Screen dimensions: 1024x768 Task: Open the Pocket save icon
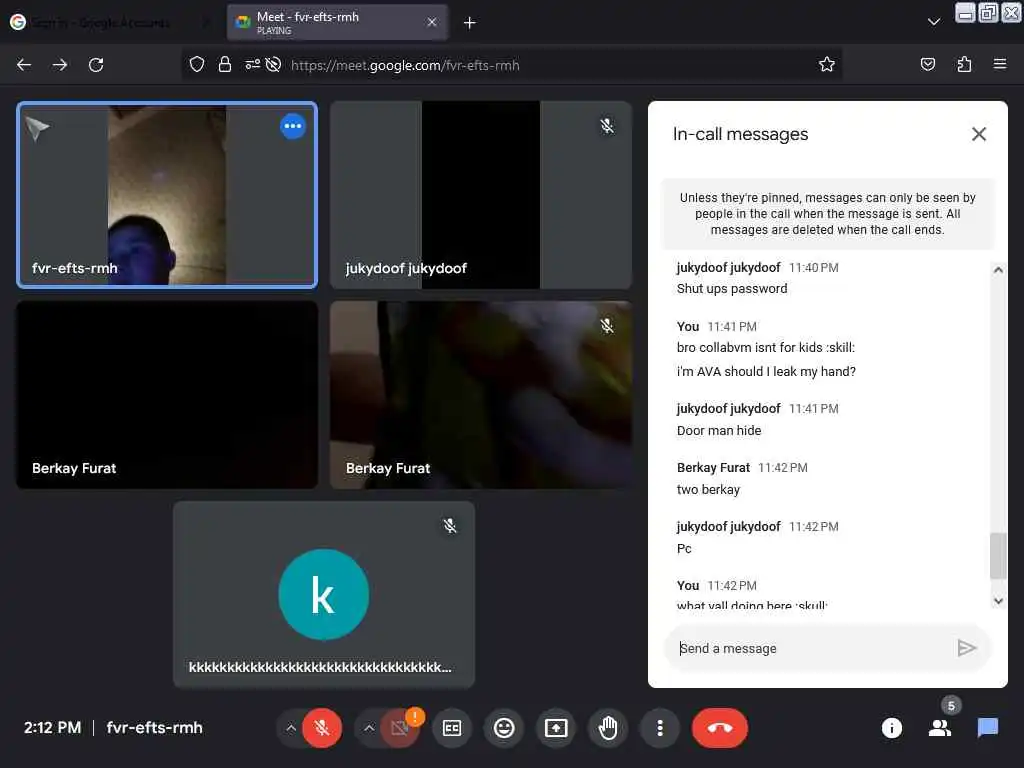click(x=927, y=64)
